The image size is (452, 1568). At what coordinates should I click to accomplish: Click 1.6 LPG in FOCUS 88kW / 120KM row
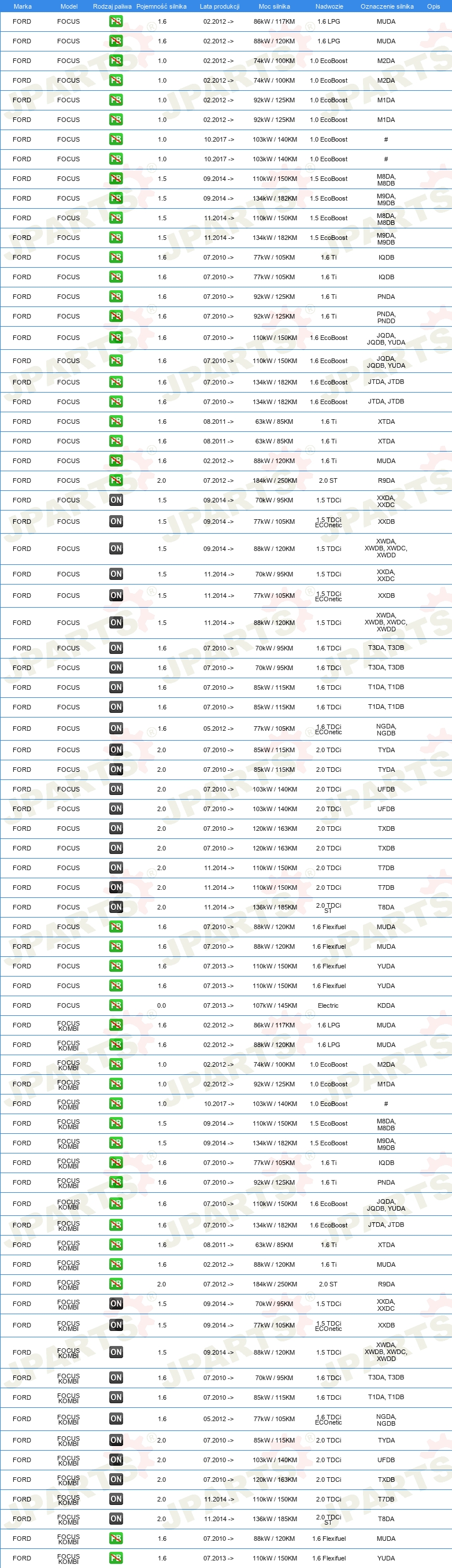point(328,42)
